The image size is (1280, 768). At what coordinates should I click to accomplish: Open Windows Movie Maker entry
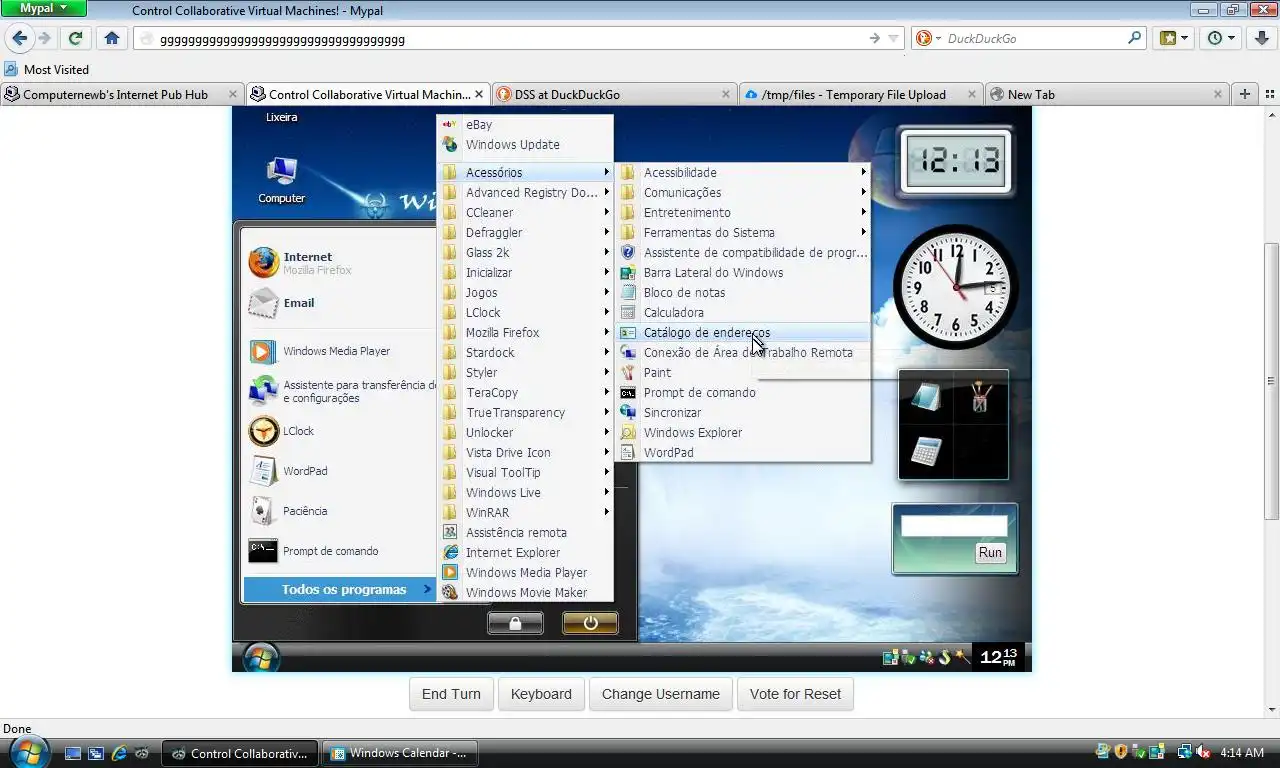point(526,592)
